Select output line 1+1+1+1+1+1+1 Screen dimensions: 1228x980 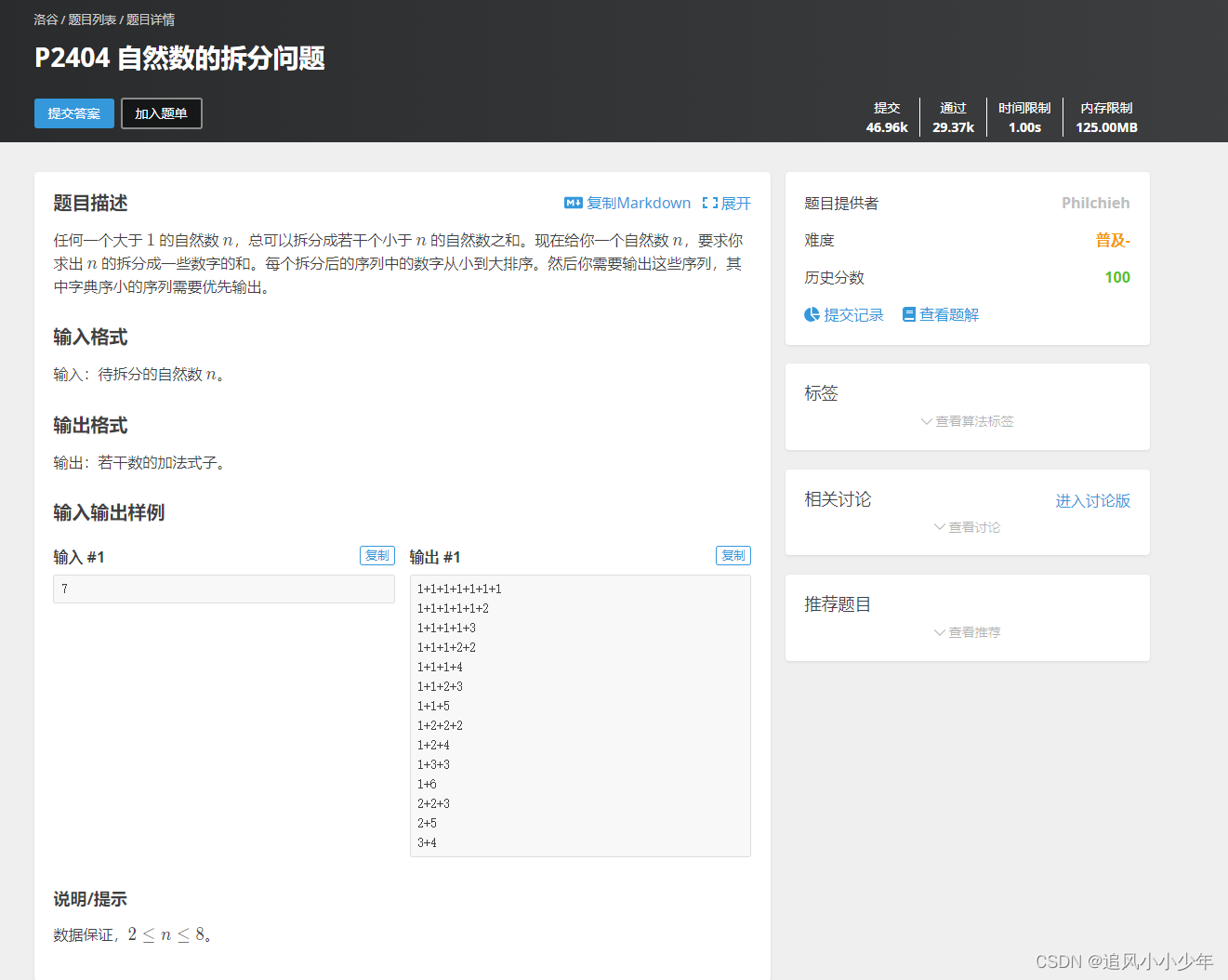tap(459, 589)
